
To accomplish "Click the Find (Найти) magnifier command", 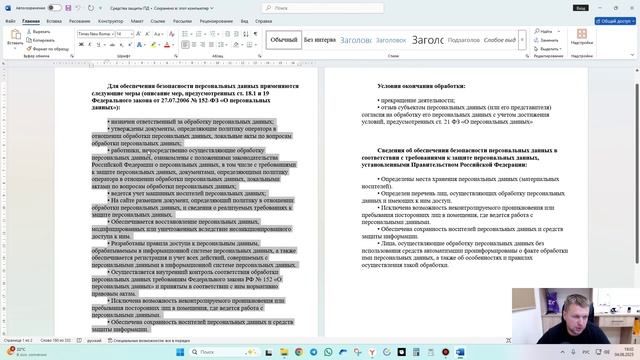I will coord(544,31).
